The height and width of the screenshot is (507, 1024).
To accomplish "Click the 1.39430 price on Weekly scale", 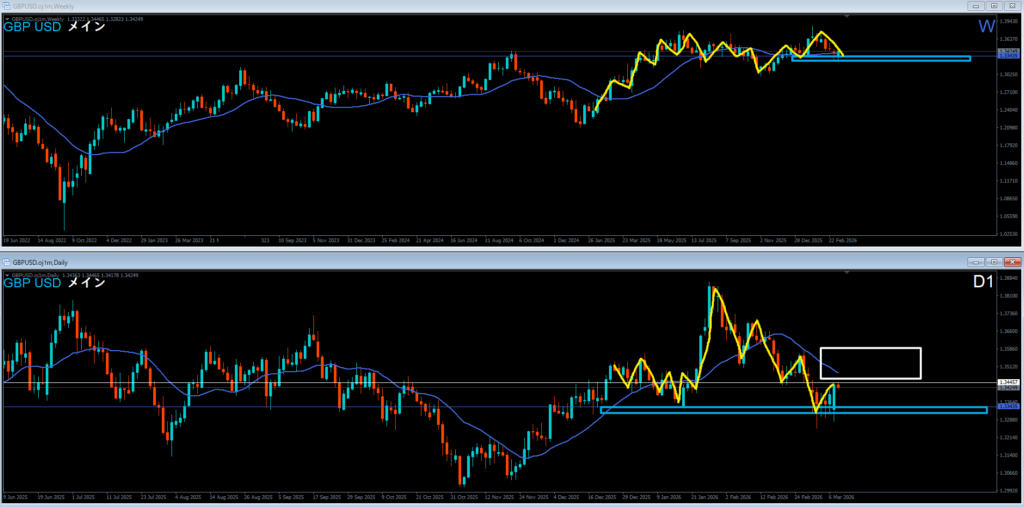I will point(1009,21).
